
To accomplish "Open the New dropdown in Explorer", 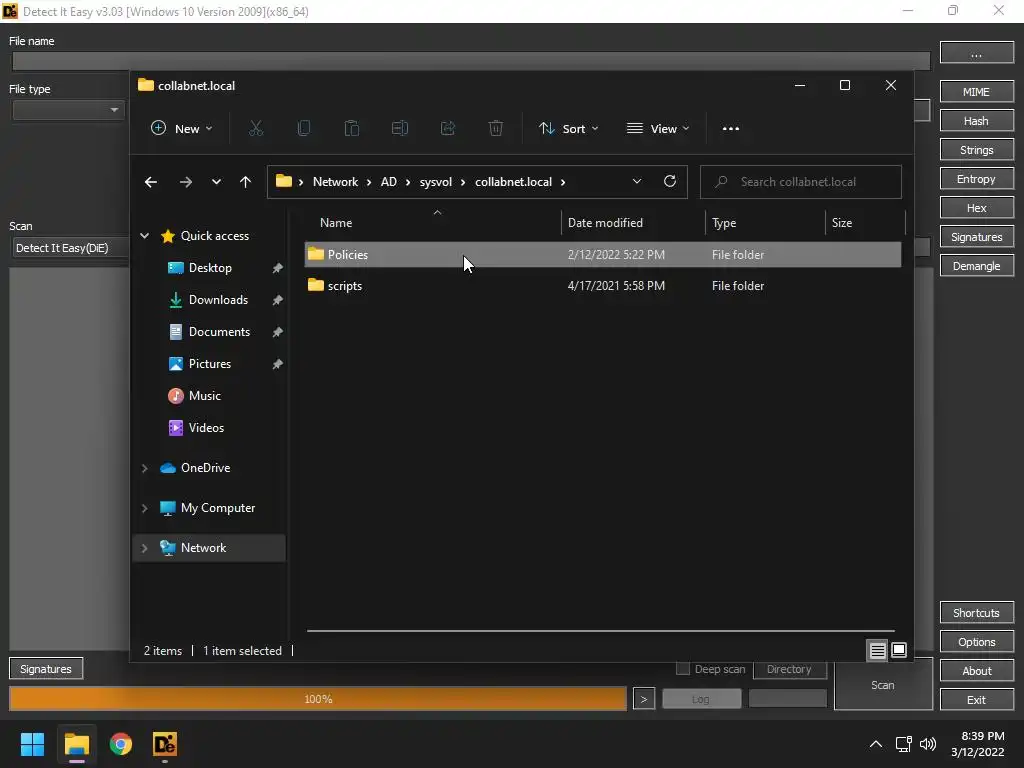I will pyautogui.click(x=182, y=129).
